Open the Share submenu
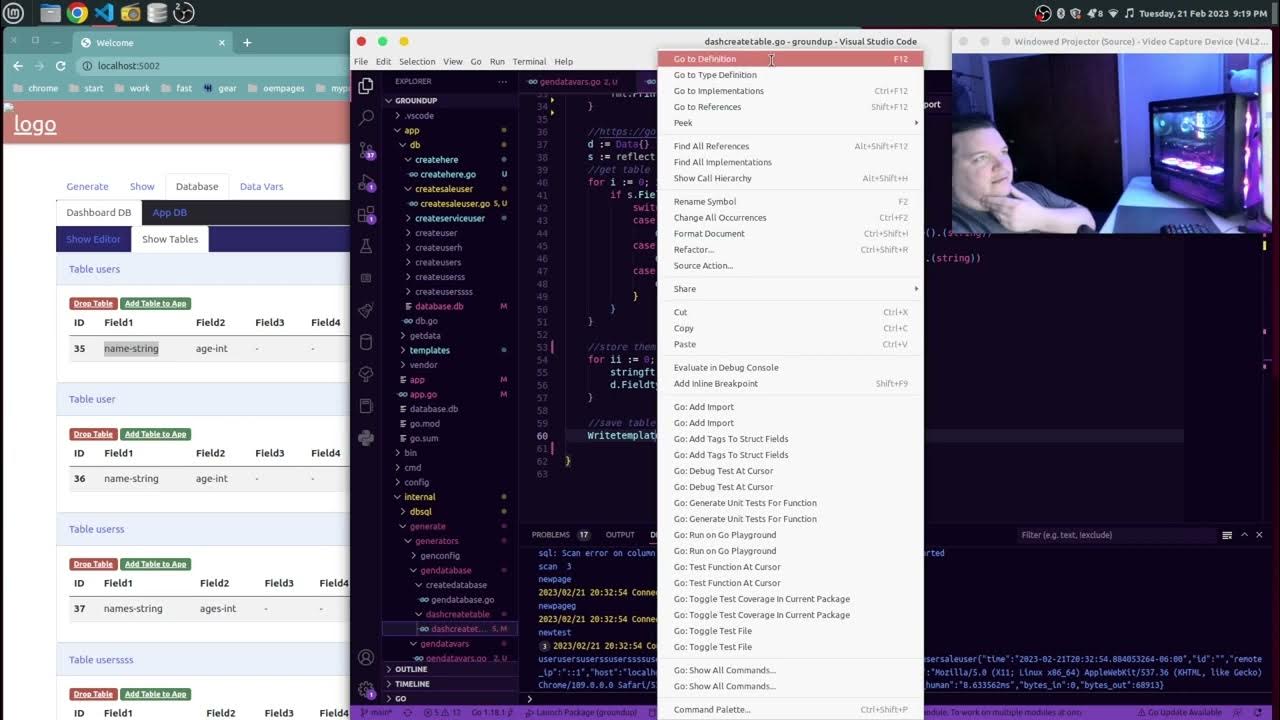The image size is (1280, 720). (x=790, y=289)
